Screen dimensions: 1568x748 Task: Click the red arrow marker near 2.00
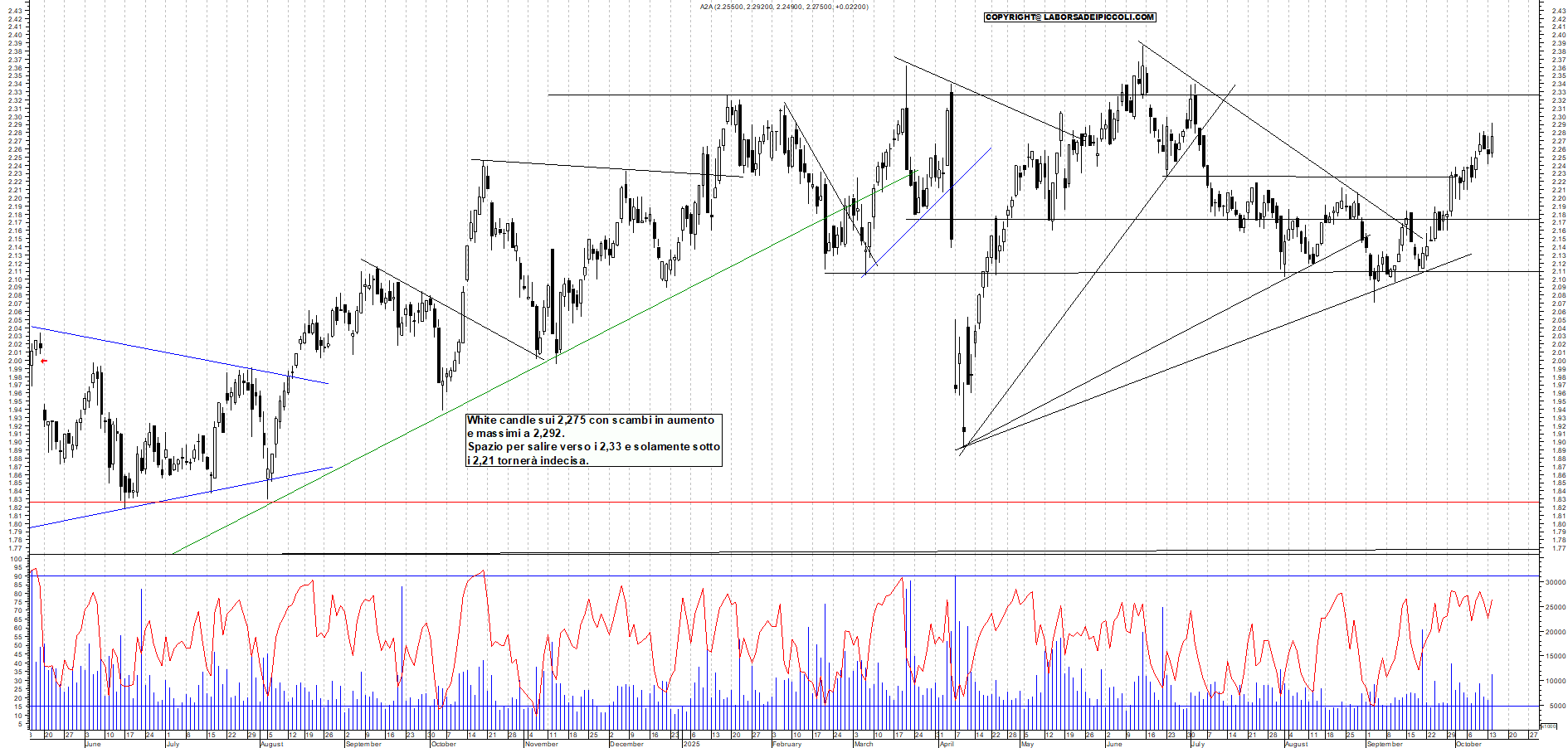point(44,361)
